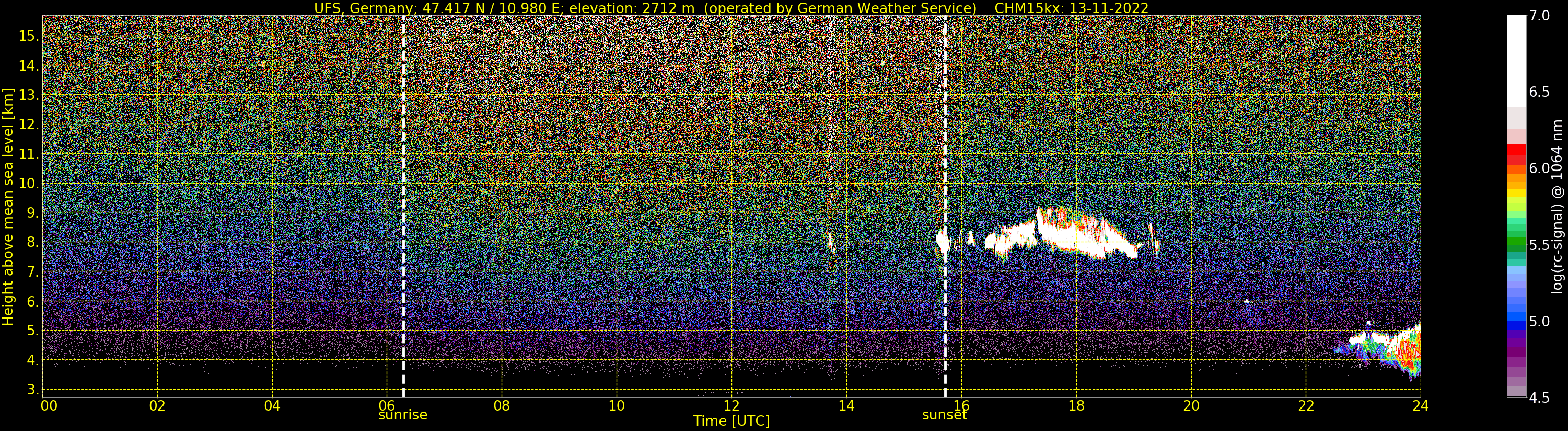
Task: Click the "4.5" colorbar tick label
Action: (x=1539, y=398)
